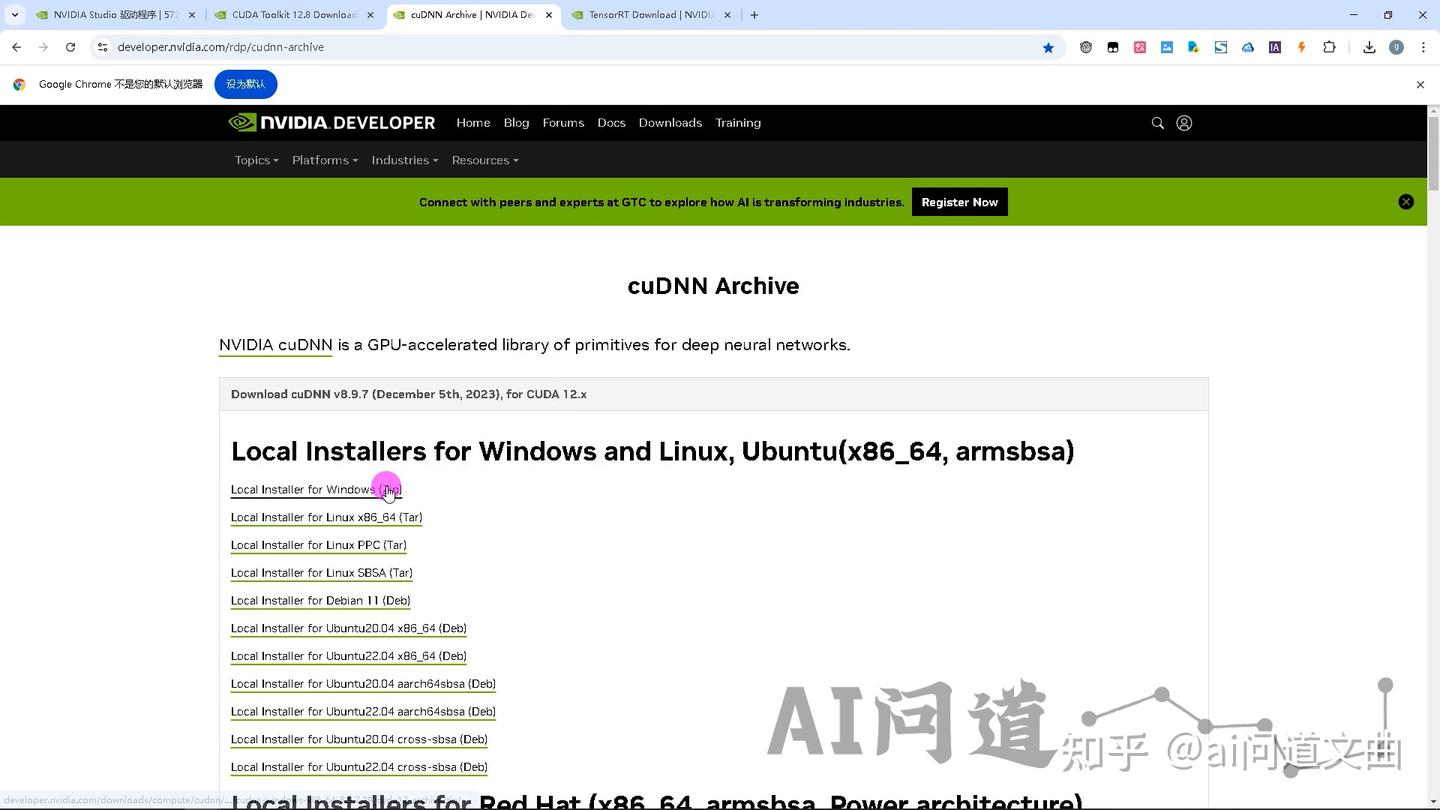The image size is (1440, 810).
Task: Dismiss the GTC banner with the X
Action: (x=1406, y=201)
